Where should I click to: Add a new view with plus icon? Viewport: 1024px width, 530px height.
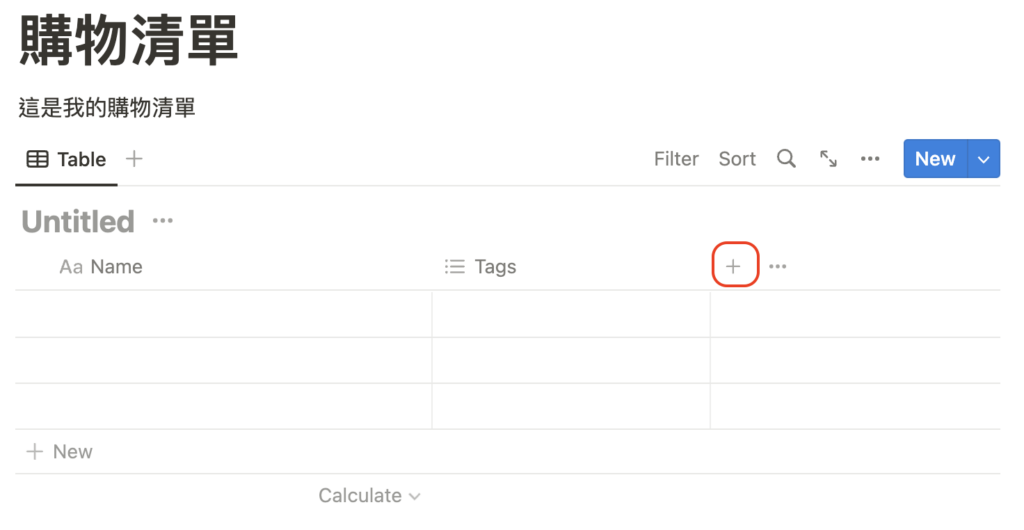(134, 159)
